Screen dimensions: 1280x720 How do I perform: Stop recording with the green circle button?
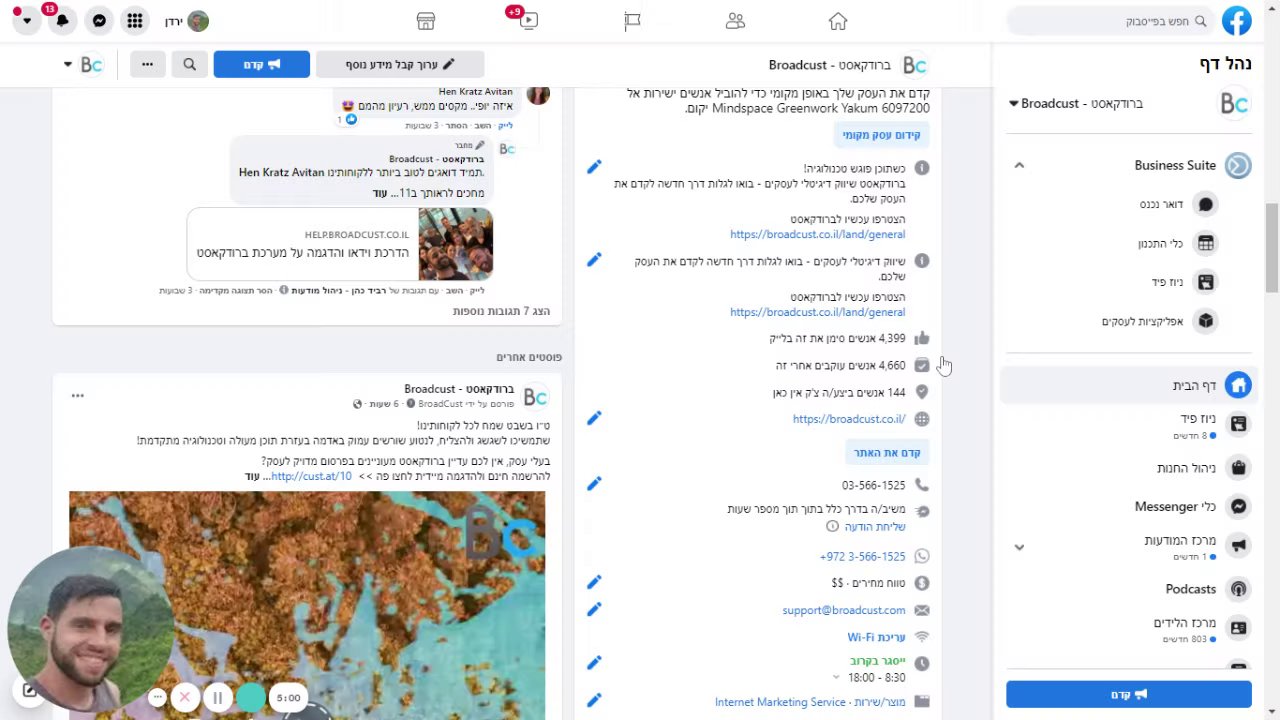(x=251, y=697)
